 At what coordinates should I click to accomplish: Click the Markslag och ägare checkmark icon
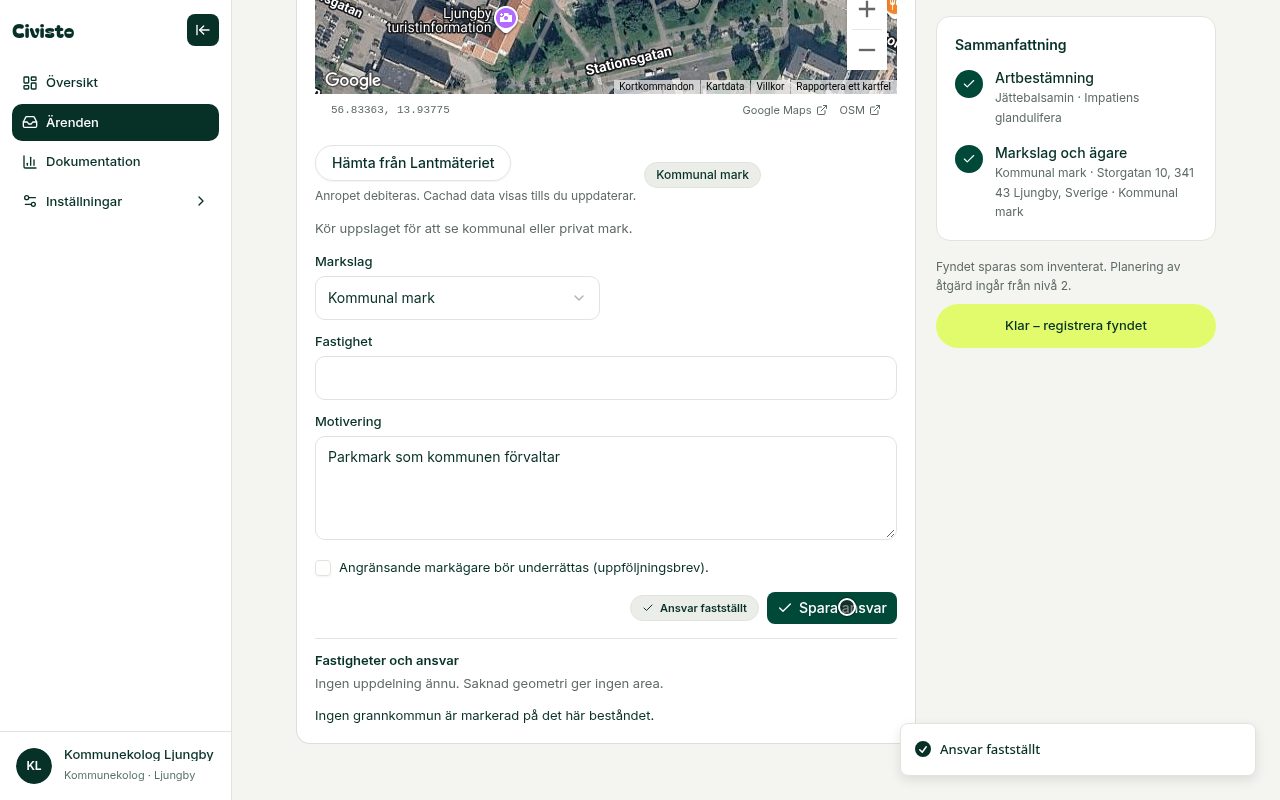tap(969, 159)
